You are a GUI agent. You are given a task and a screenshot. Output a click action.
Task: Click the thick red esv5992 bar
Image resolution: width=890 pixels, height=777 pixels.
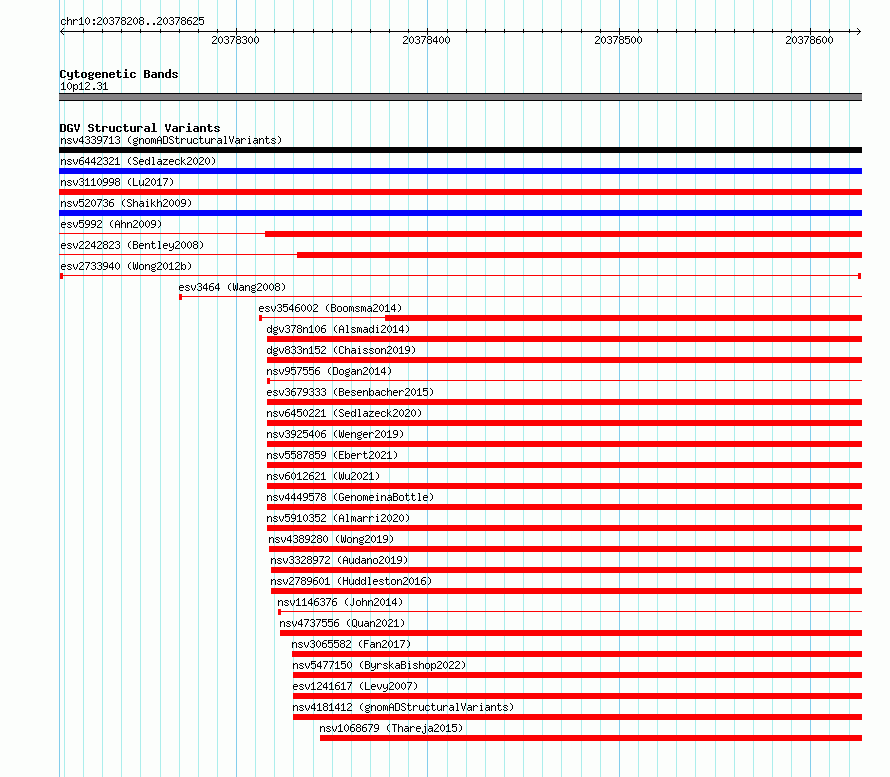(x=564, y=234)
